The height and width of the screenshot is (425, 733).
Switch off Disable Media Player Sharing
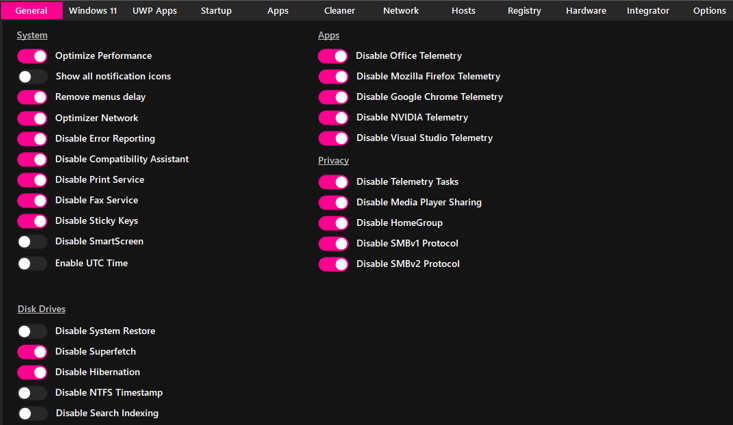[x=333, y=202]
